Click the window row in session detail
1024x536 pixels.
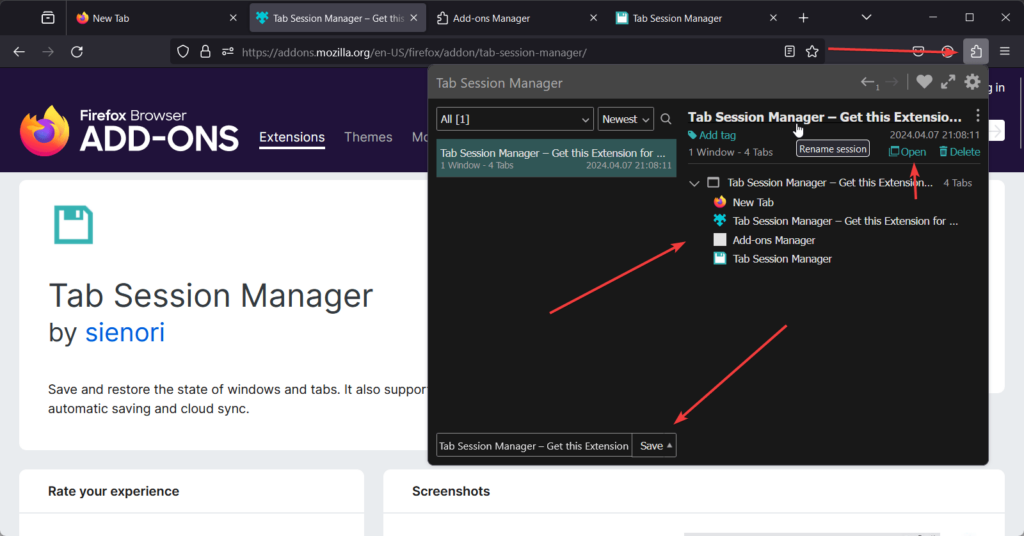829,183
